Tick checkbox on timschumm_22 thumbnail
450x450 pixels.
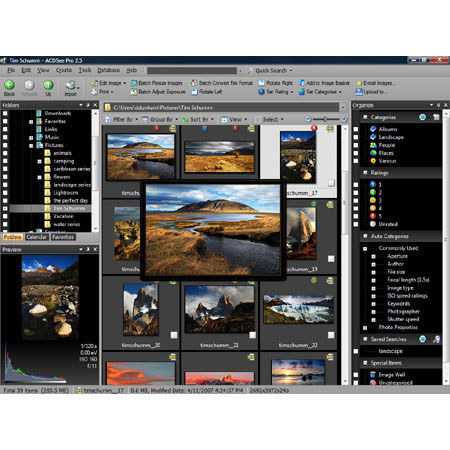click(331, 335)
